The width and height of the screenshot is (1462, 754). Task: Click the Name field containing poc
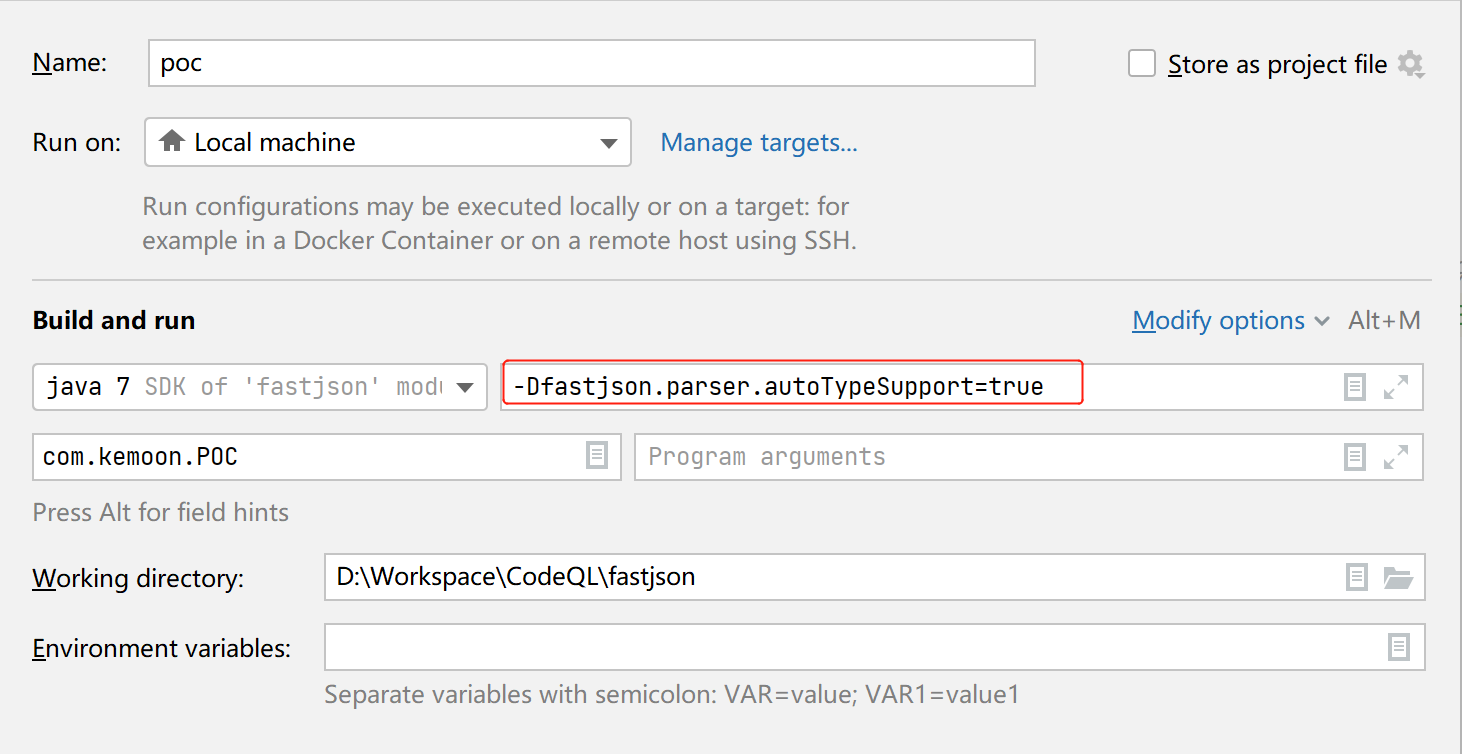(x=590, y=63)
